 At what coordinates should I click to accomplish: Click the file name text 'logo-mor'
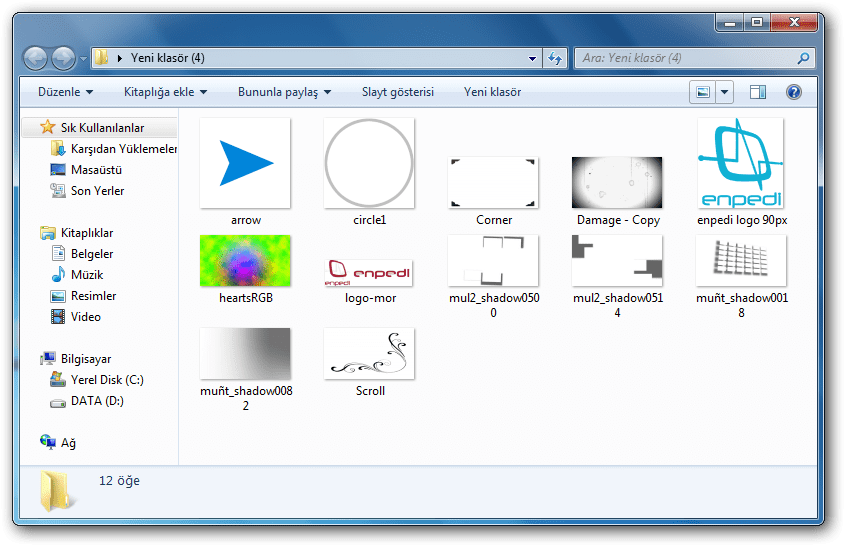click(x=370, y=298)
